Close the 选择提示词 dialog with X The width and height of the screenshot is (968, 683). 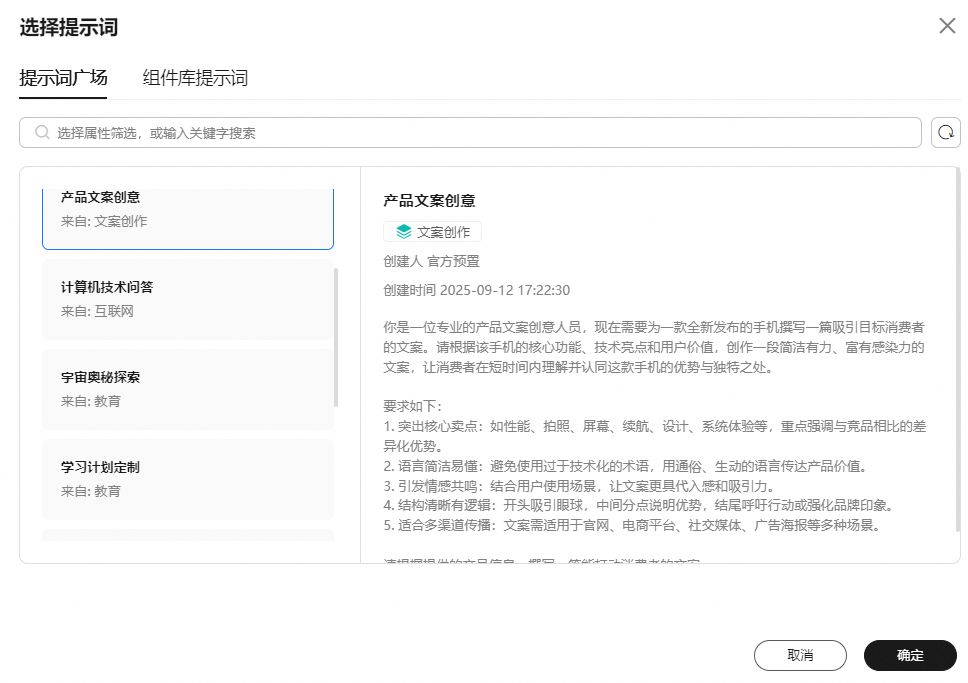[x=947, y=26]
